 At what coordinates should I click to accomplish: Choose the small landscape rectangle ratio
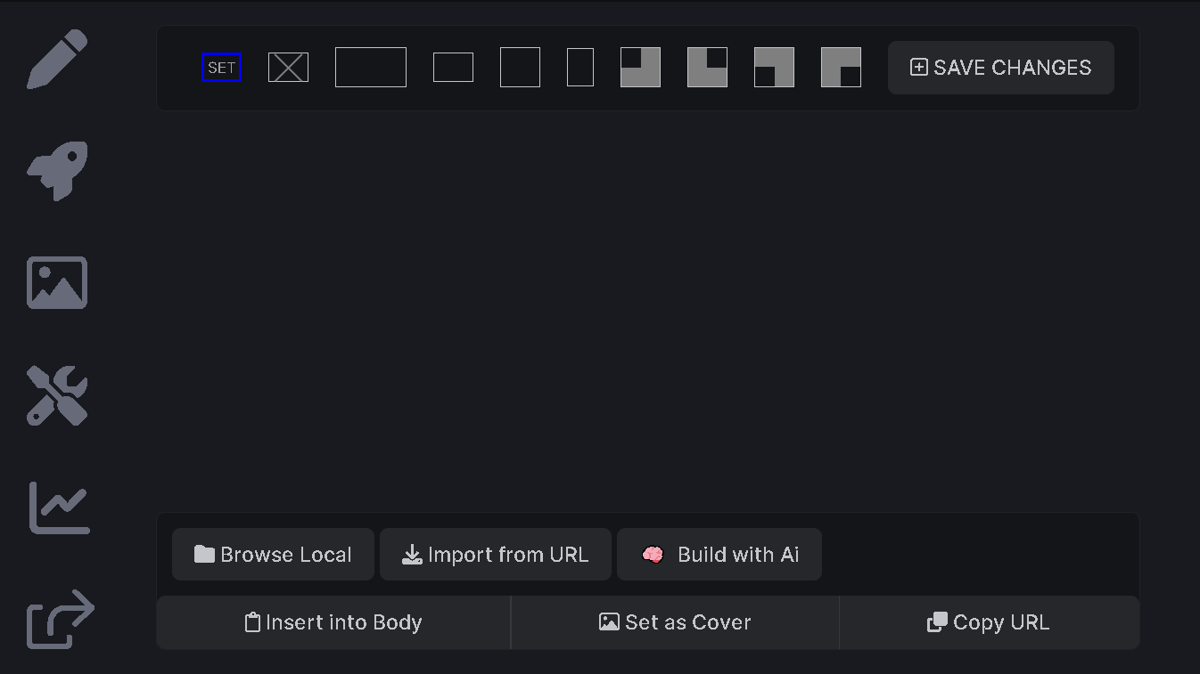coord(453,67)
